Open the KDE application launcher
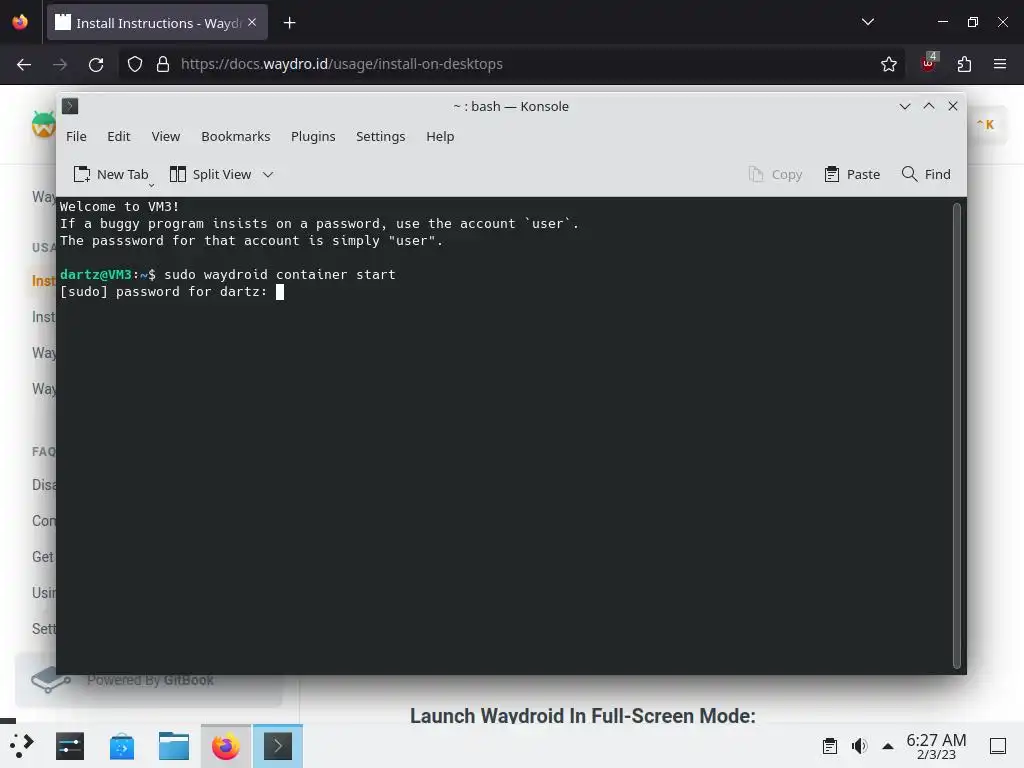 (x=22, y=746)
